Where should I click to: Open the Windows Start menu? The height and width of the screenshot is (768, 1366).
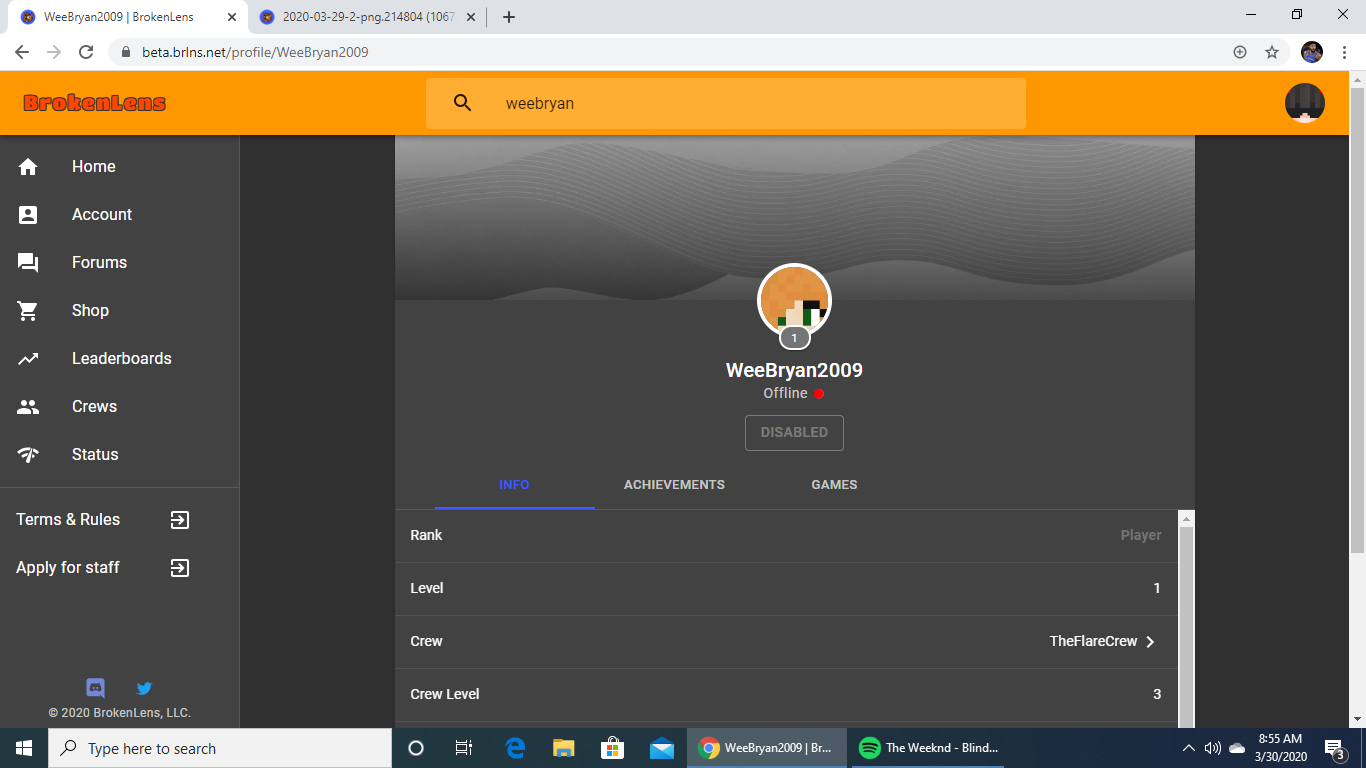(24, 748)
